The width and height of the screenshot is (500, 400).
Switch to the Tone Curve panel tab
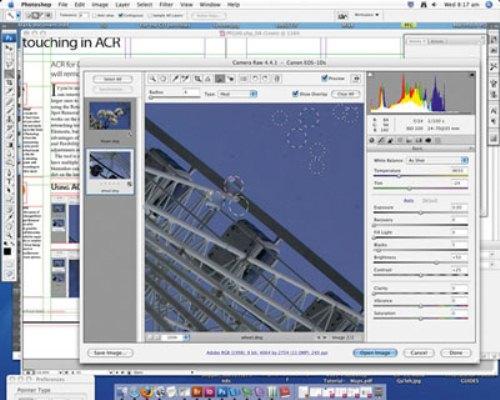381,140
